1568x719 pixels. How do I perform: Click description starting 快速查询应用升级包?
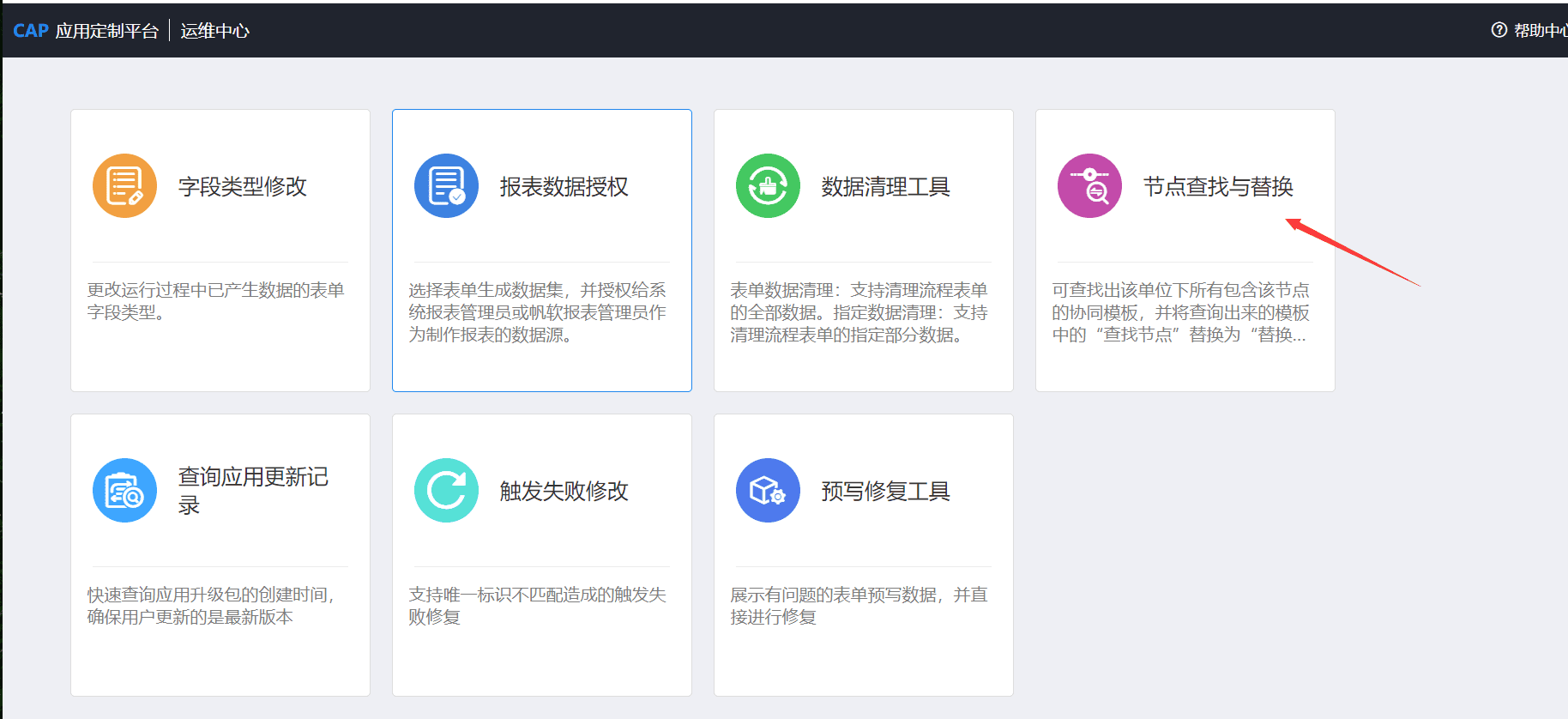point(211,606)
